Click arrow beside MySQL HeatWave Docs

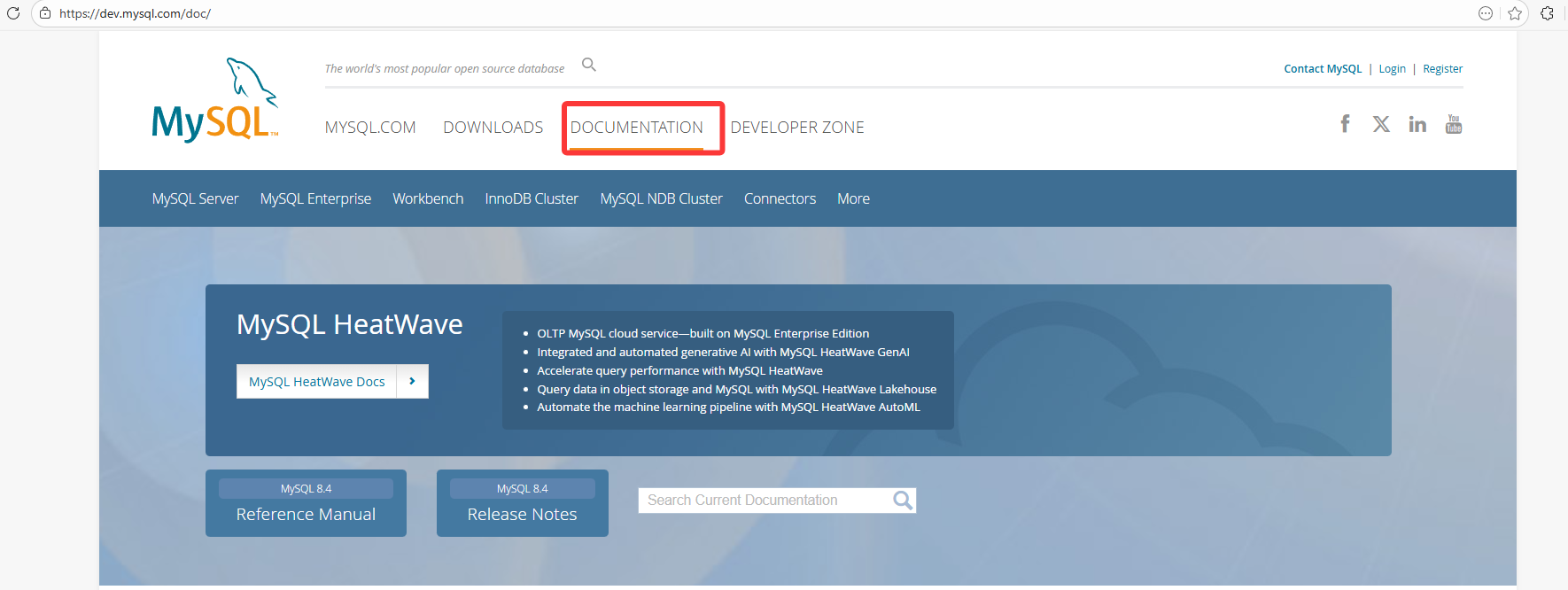click(413, 382)
